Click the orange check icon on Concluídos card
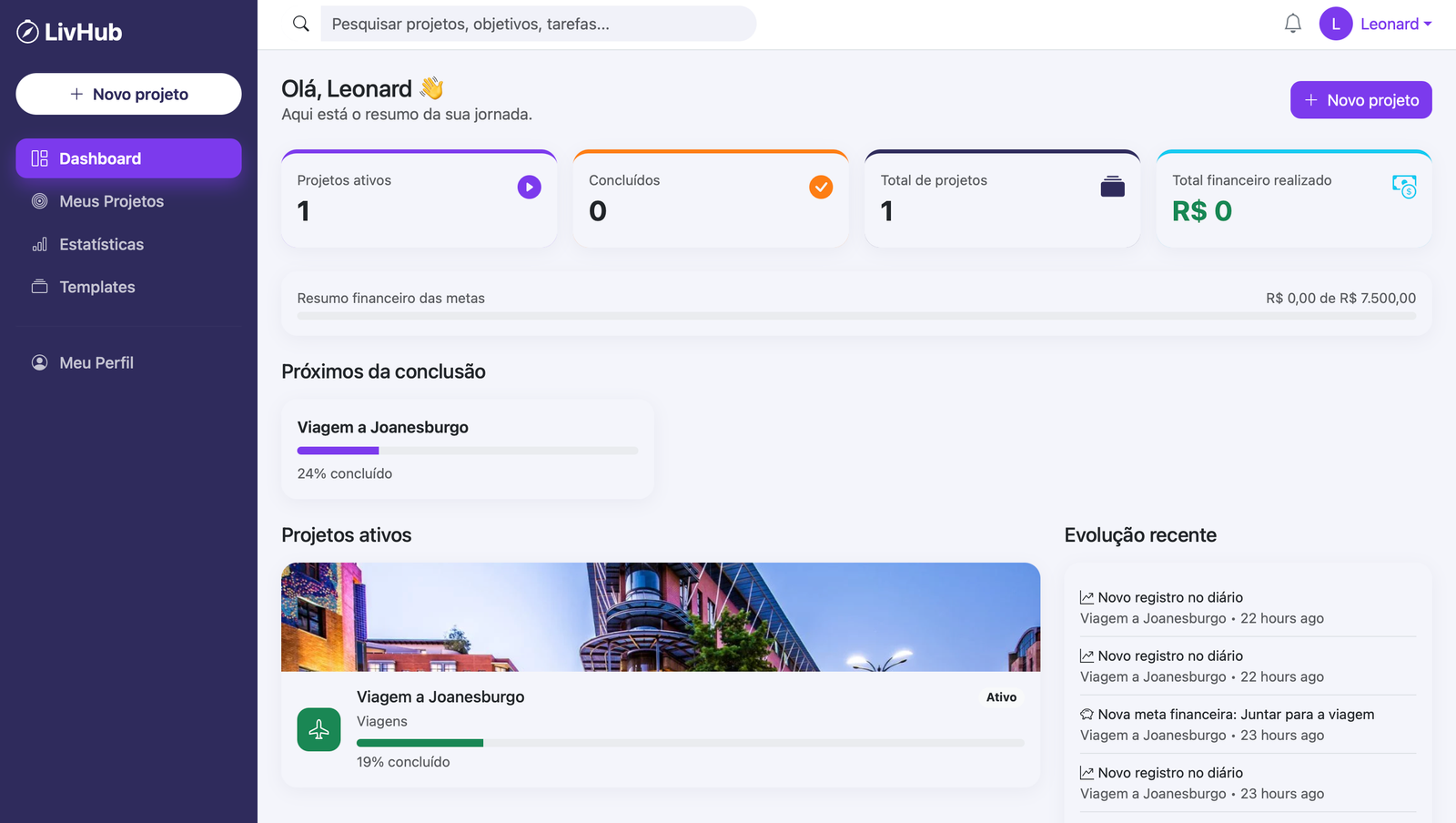Viewport: 1456px width, 823px height. pyautogui.click(x=821, y=187)
